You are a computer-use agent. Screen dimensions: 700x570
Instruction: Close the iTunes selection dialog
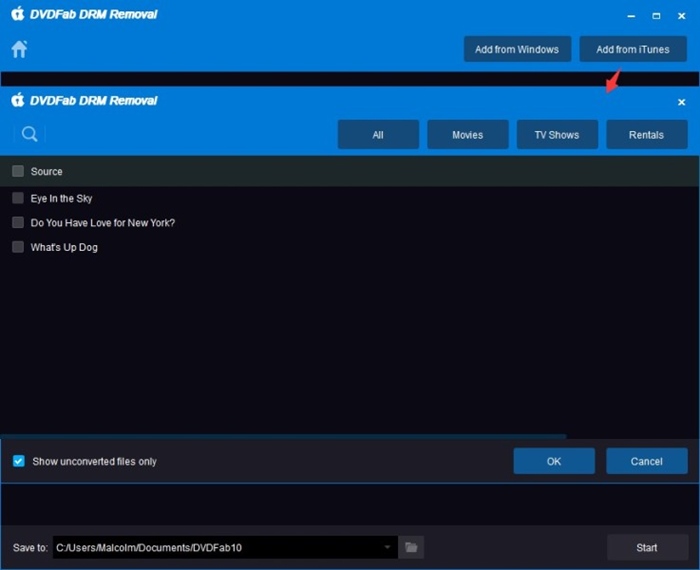681,102
